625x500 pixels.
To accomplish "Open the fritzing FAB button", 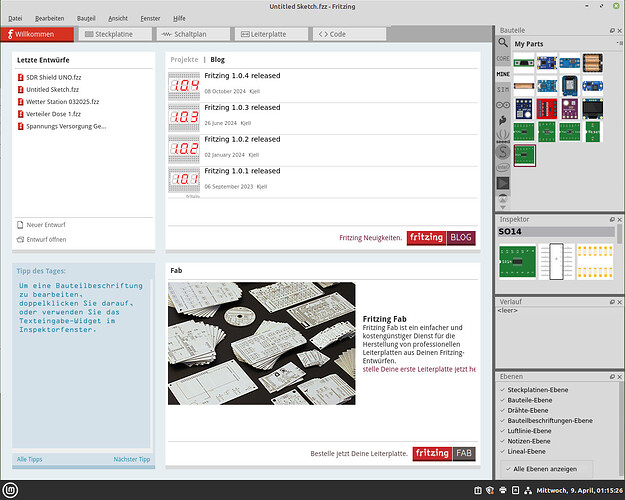I will [x=444, y=453].
